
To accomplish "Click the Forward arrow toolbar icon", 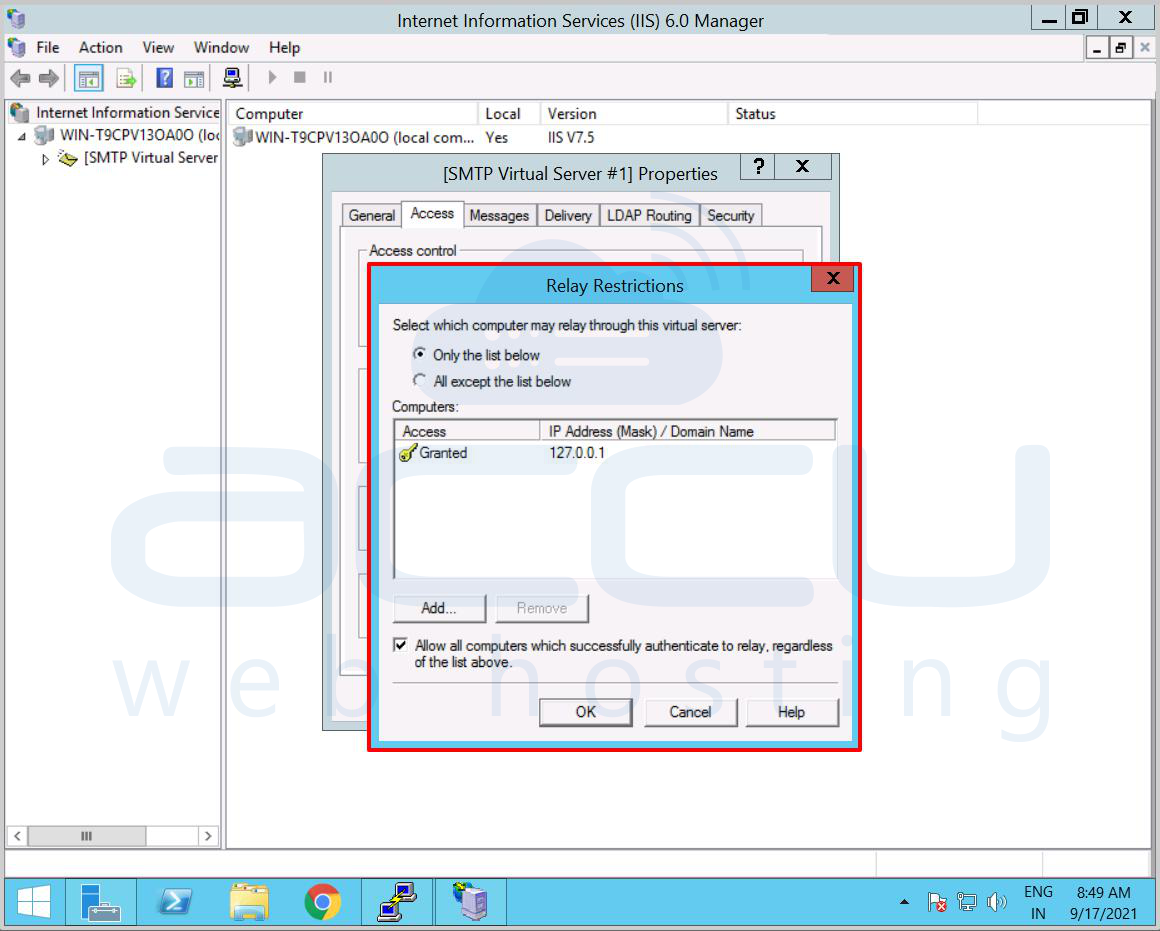I will pos(49,78).
